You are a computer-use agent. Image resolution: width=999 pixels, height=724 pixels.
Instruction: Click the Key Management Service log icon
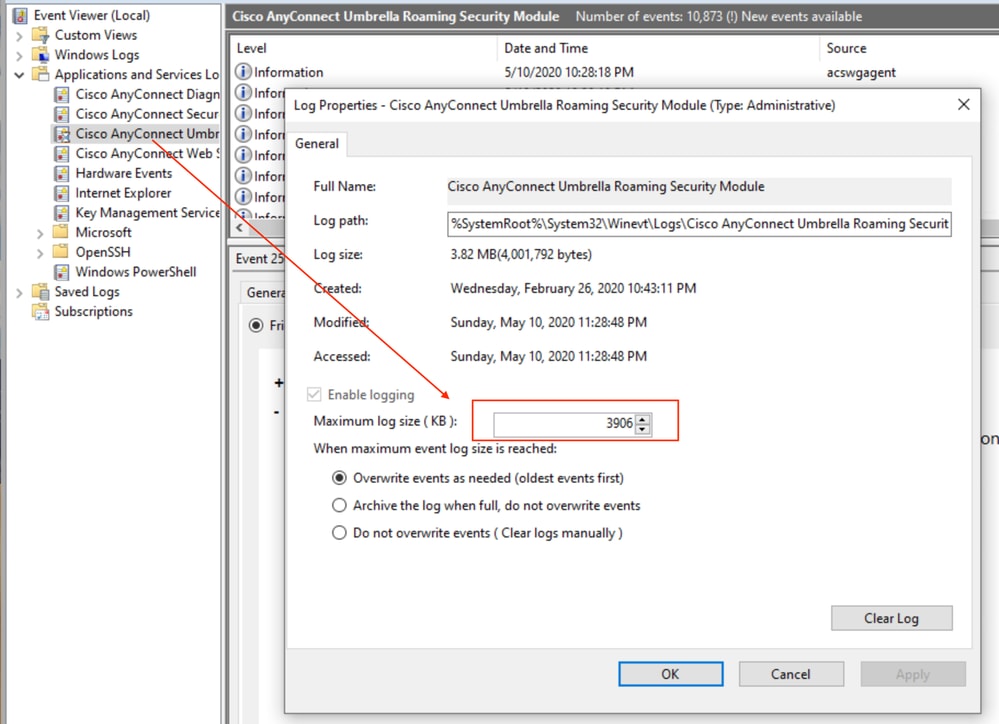tap(62, 213)
